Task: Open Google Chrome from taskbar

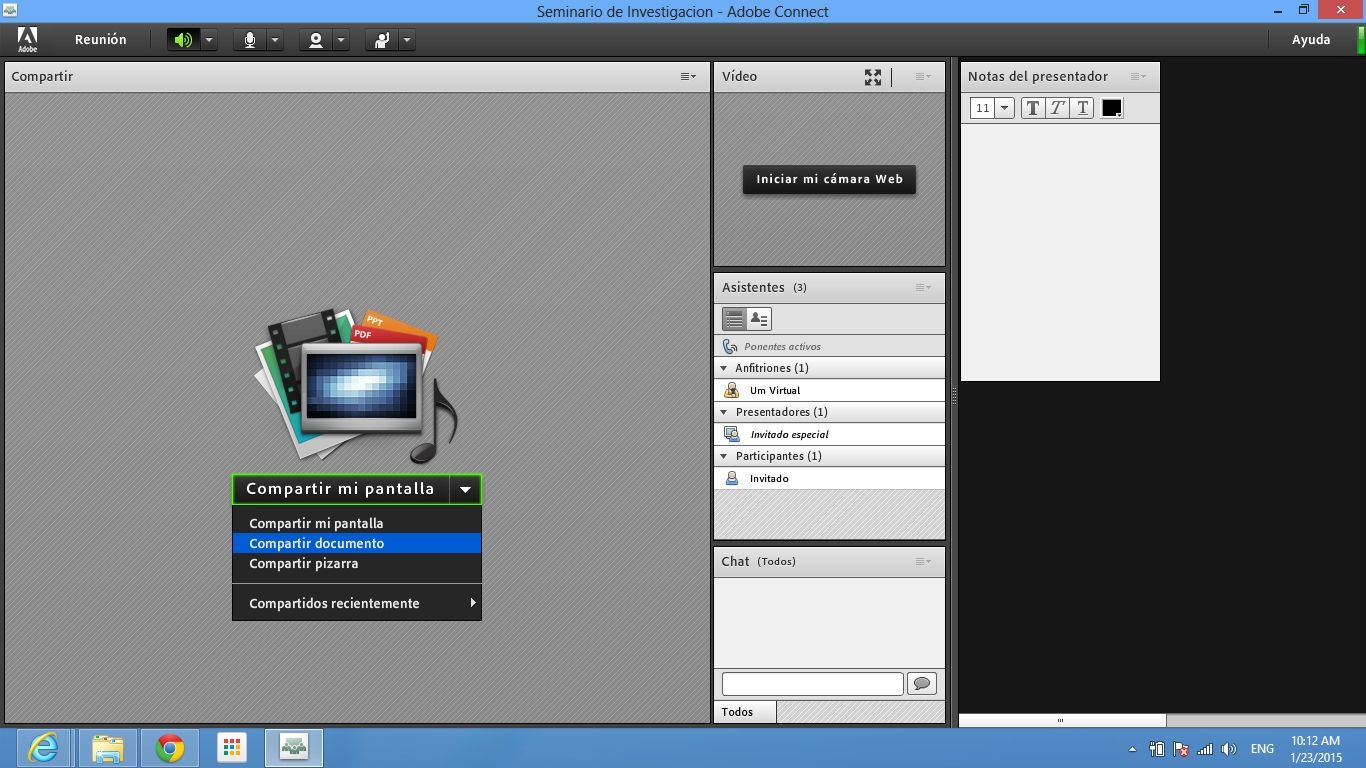Action: coord(170,748)
